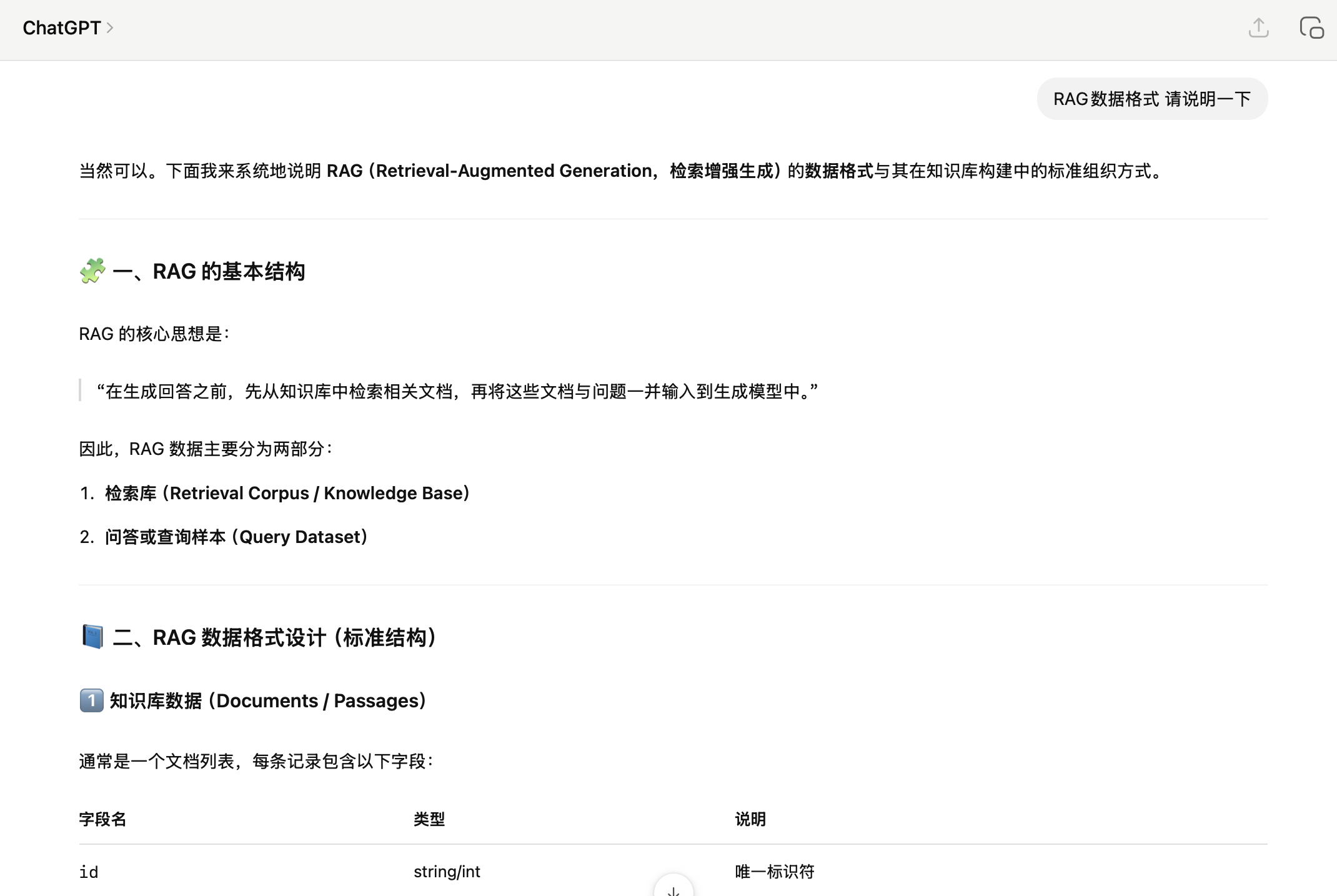
Task: Click the share conversation icon
Action: coord(1258,28)
